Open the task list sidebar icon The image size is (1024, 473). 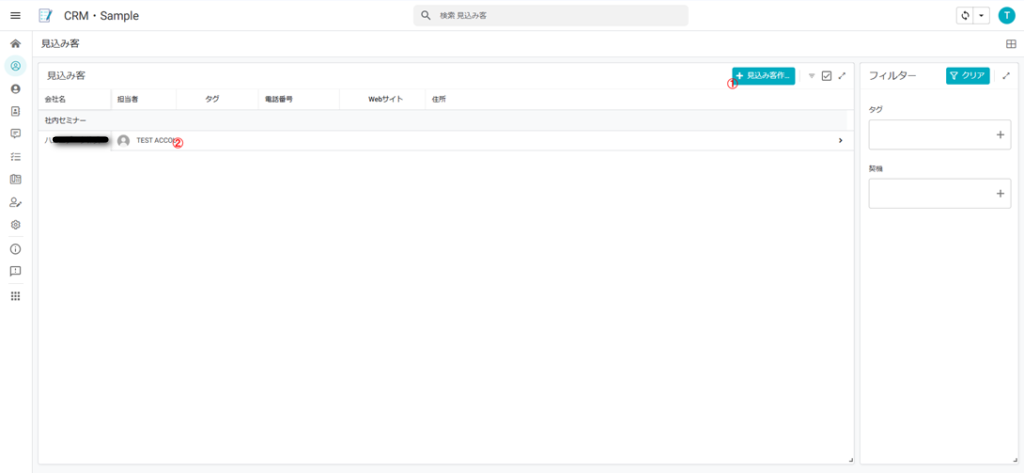[x=15, y=157]
